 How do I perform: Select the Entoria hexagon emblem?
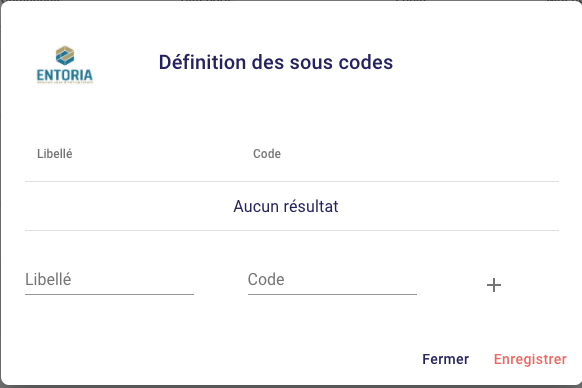point(65,55)
